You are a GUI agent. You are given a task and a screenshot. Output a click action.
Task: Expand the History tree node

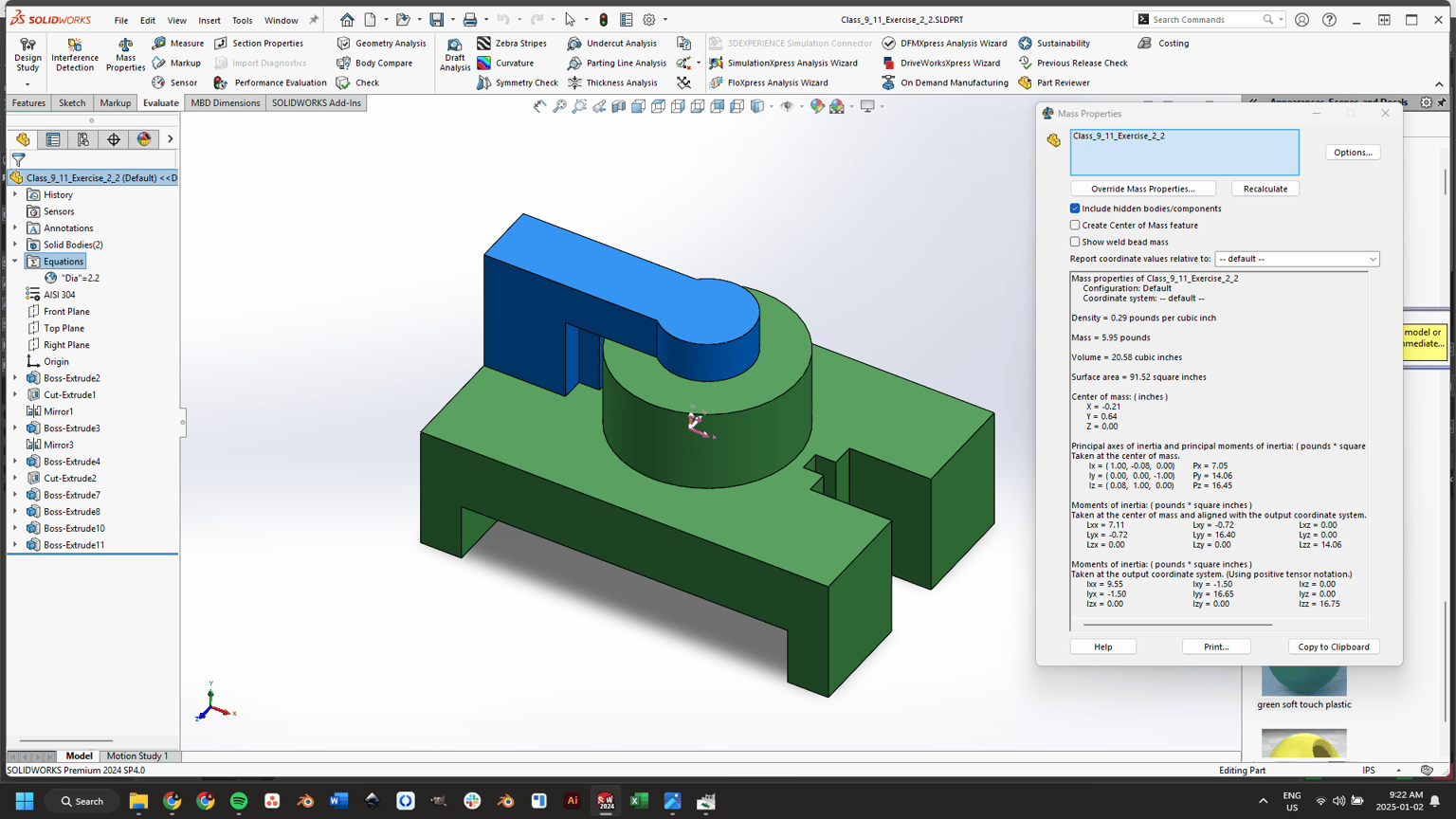tap(15, 194)
